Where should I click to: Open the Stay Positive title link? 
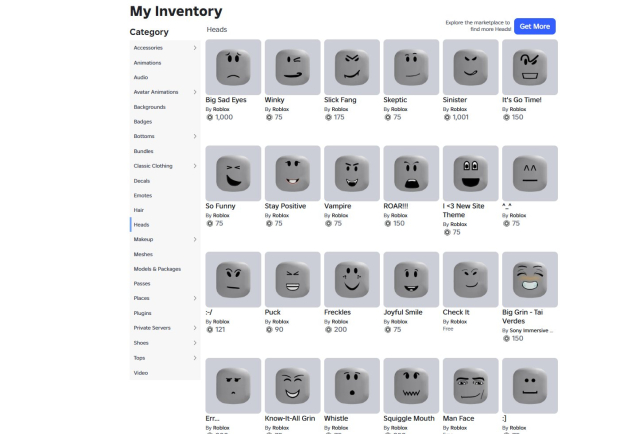(286, 206)
